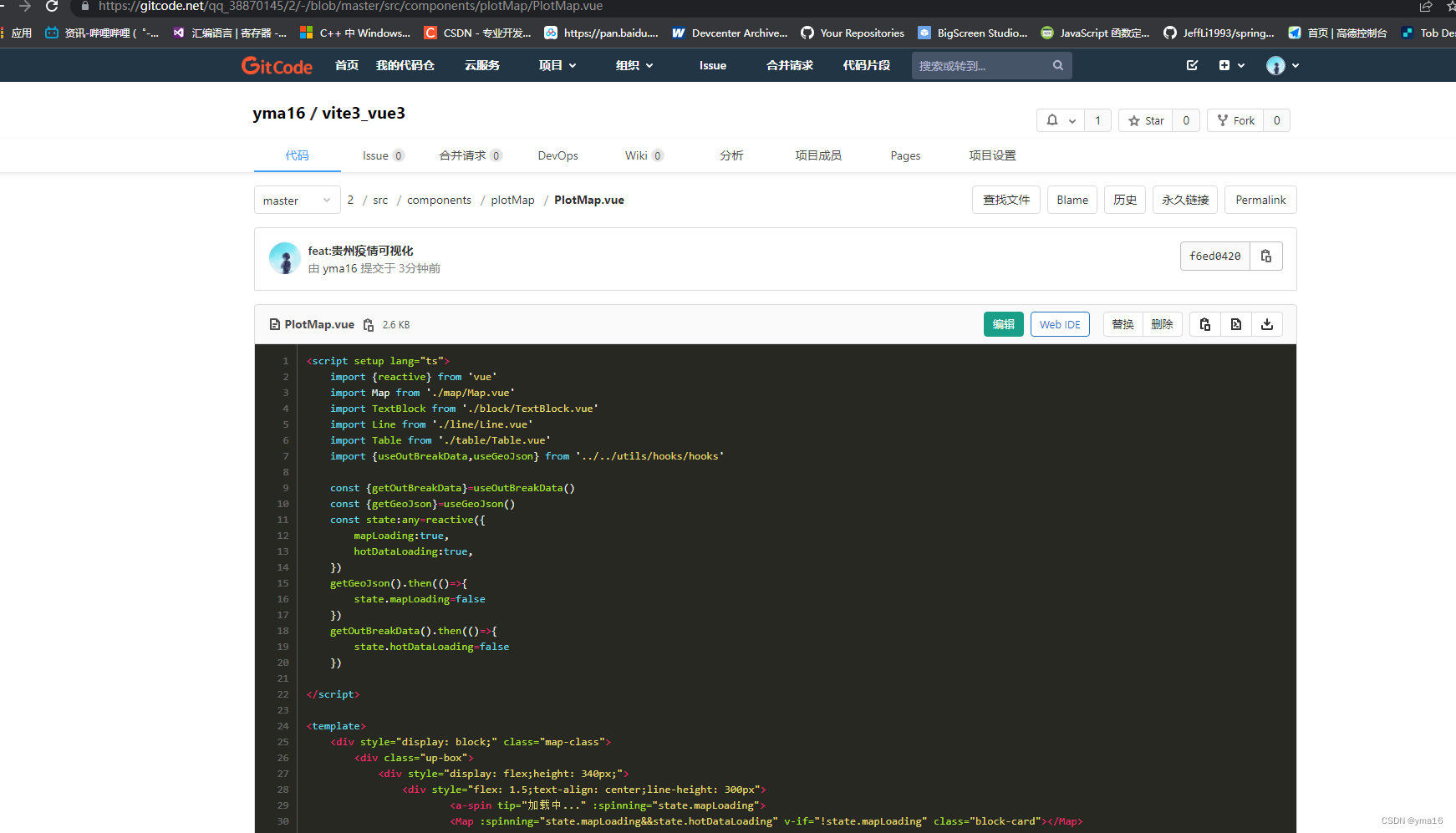Switch to the DevOps tab

pos(558,155)
